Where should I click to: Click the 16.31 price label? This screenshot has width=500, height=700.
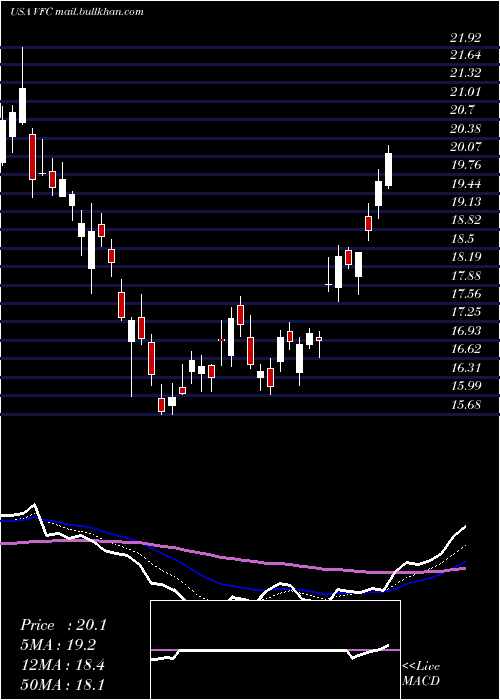click(x=465, y=368)
